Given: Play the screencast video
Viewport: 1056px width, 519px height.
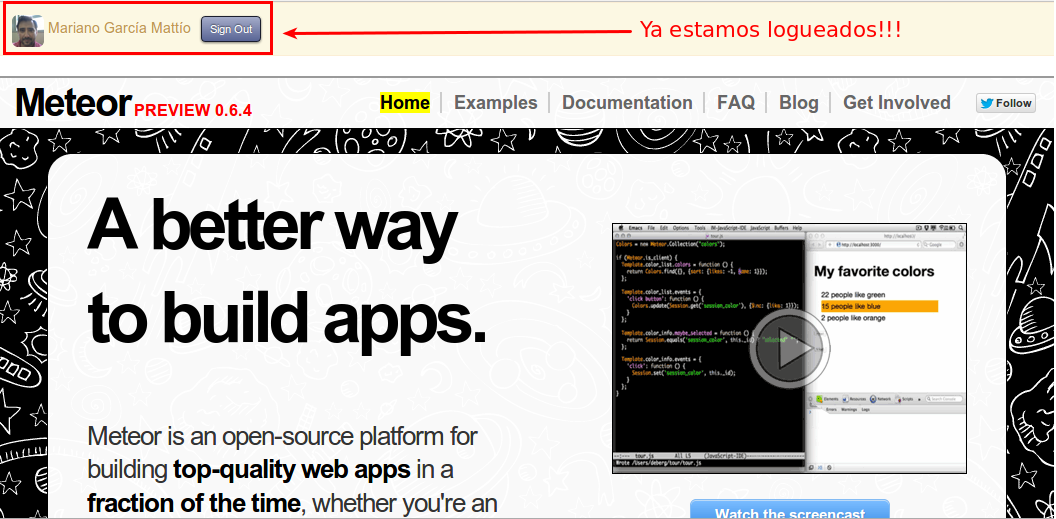Looking at the screenshot, I should [789, 349].
